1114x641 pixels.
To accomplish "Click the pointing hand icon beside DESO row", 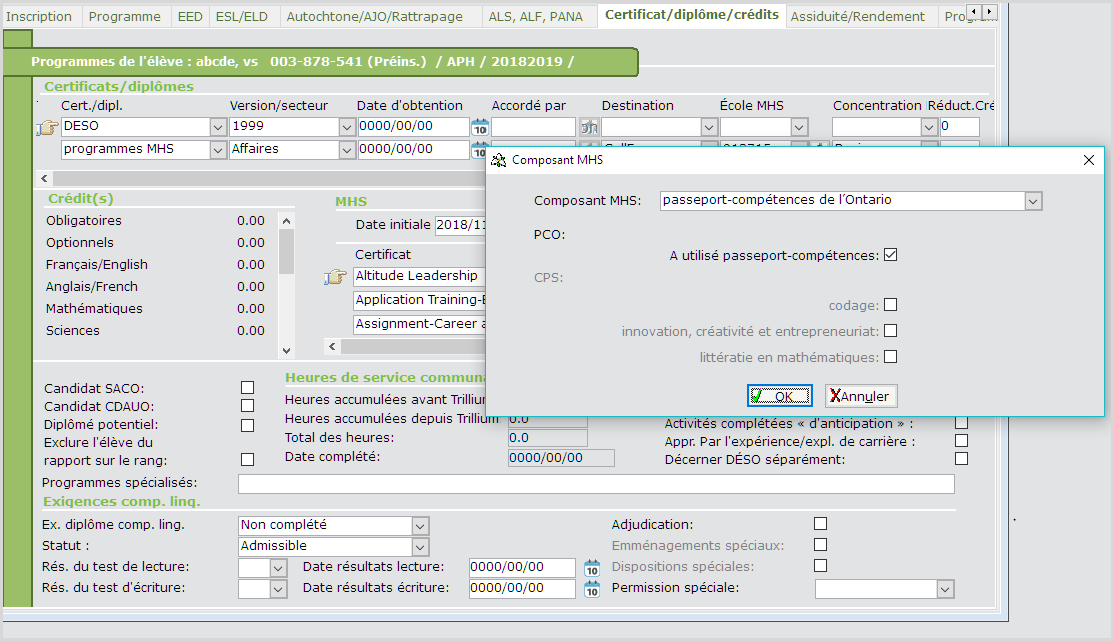I will coord(46,128).
